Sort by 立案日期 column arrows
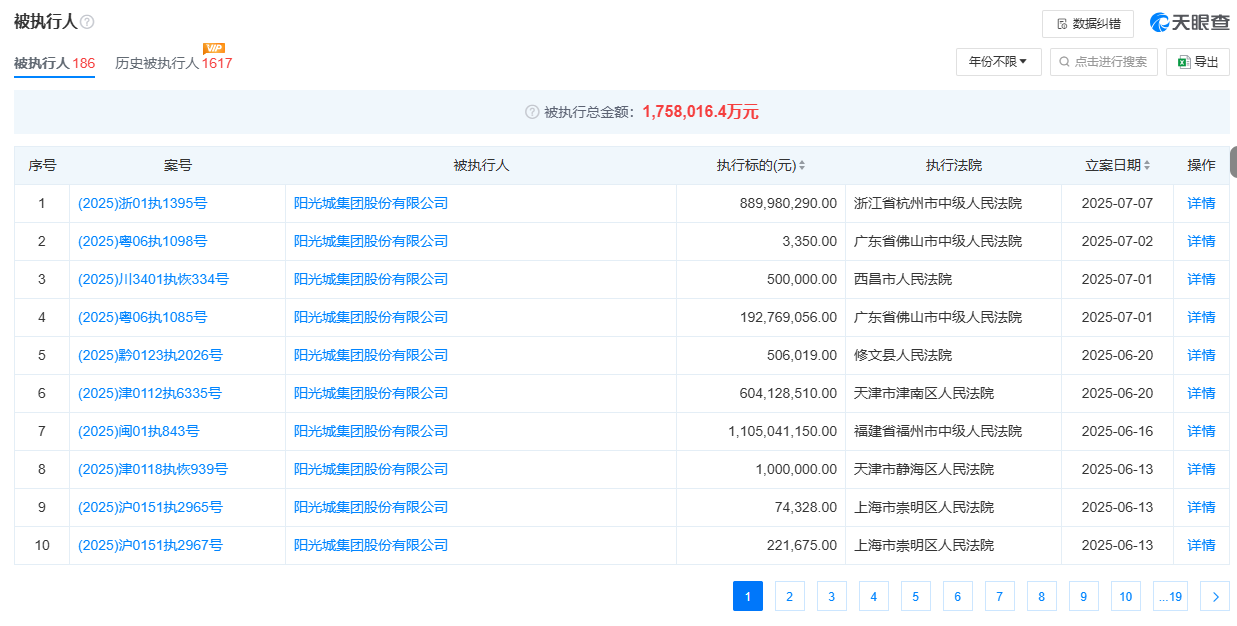The image size is (1237, 626). pyautogui.click(x=1146, y=166)
